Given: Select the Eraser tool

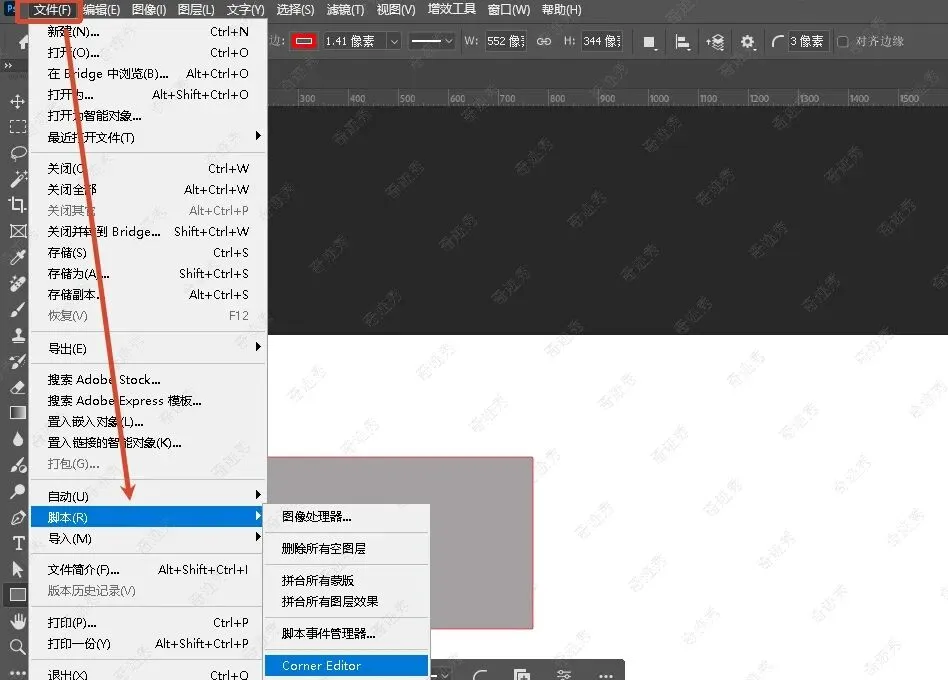Looking at the screenshot, I should [x=18, y=387].
